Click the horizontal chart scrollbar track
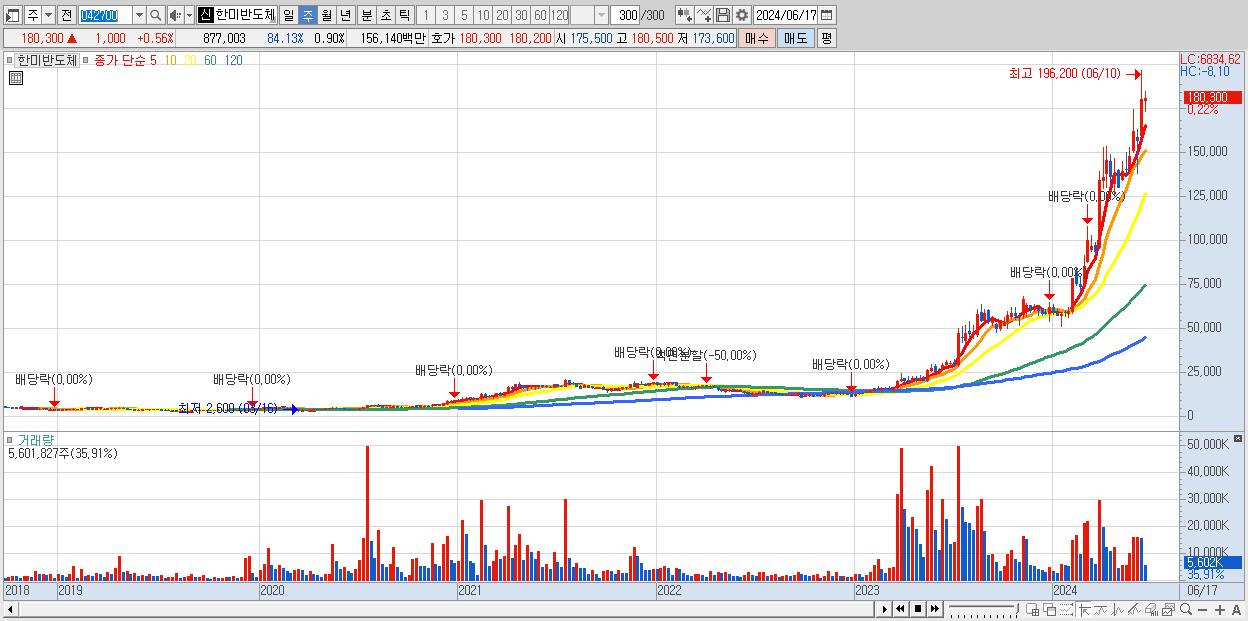 click(445, 609)
